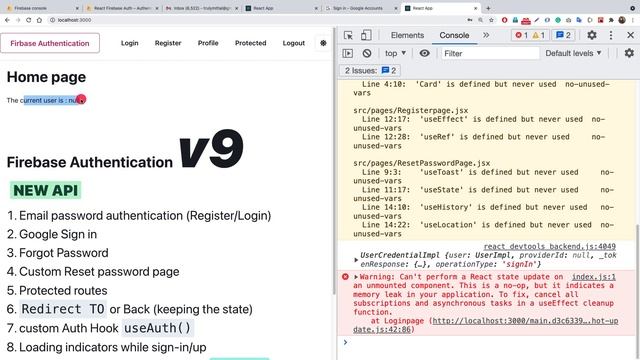
Task: Clear the console with the ban icon
Action: (367, 53)
